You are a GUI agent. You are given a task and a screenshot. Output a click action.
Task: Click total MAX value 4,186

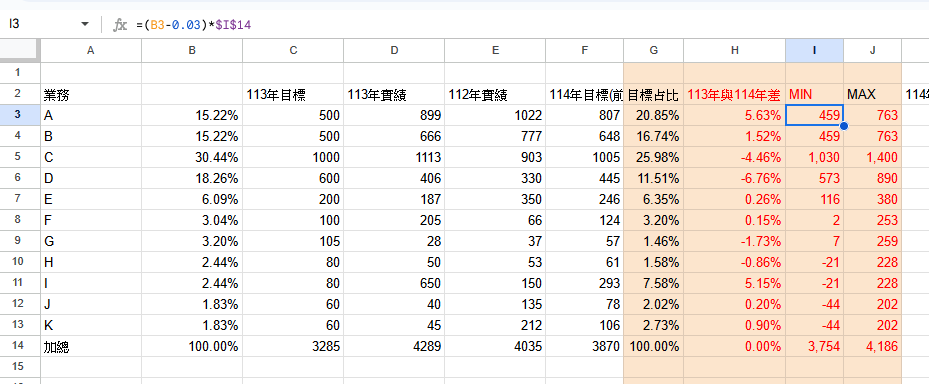(x=873, y=347)
